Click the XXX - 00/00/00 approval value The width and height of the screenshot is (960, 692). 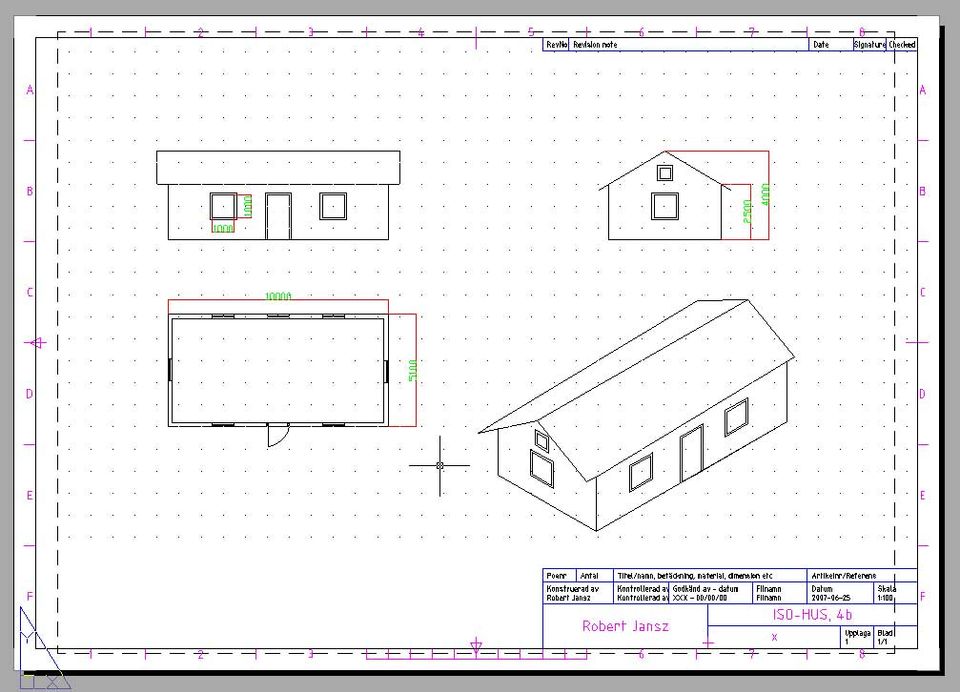coord(700,598)
